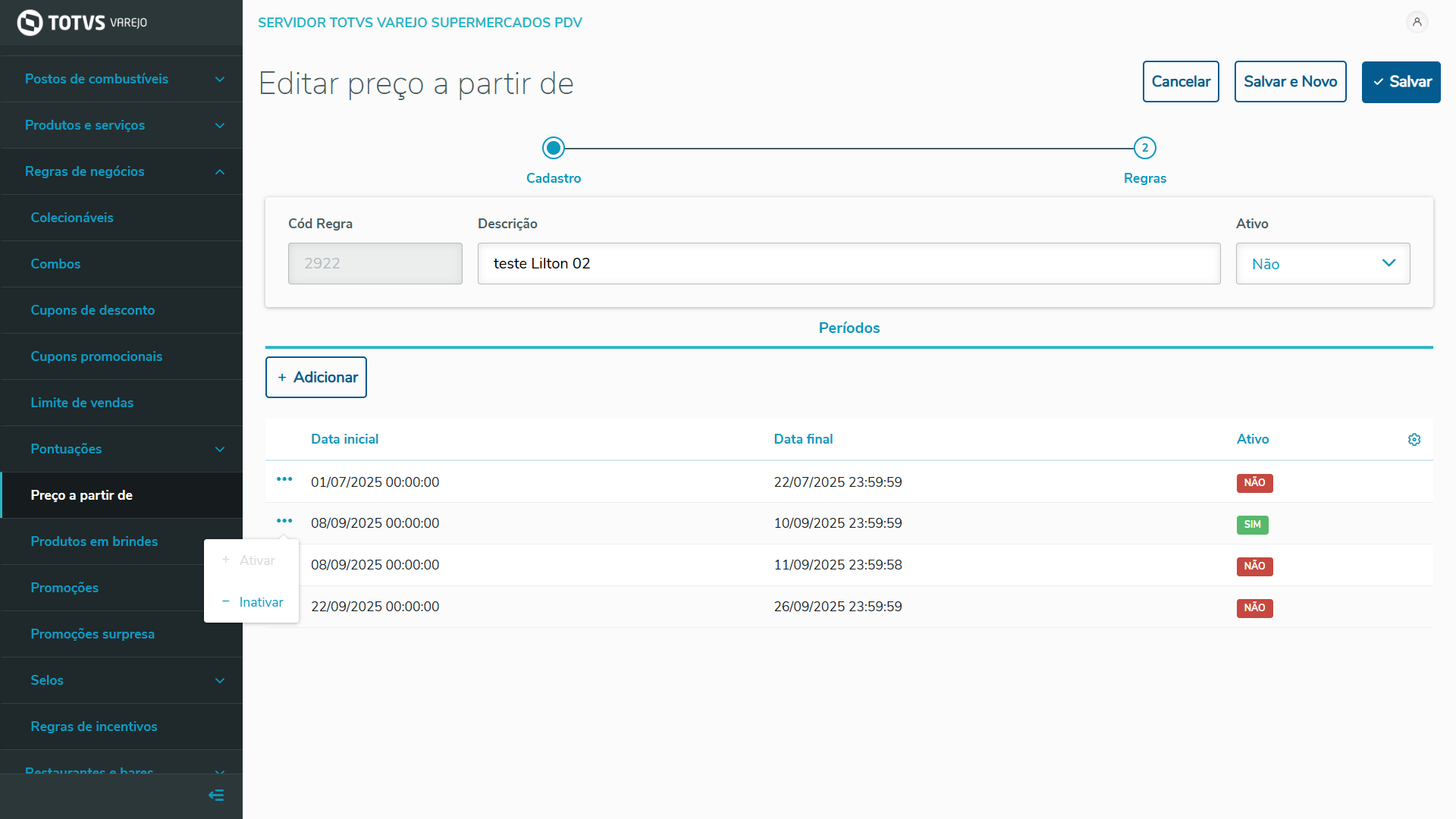Viewport: 1456px width, 819px height.
Task: Open table column settings gear
Action: click(1414, 440)
